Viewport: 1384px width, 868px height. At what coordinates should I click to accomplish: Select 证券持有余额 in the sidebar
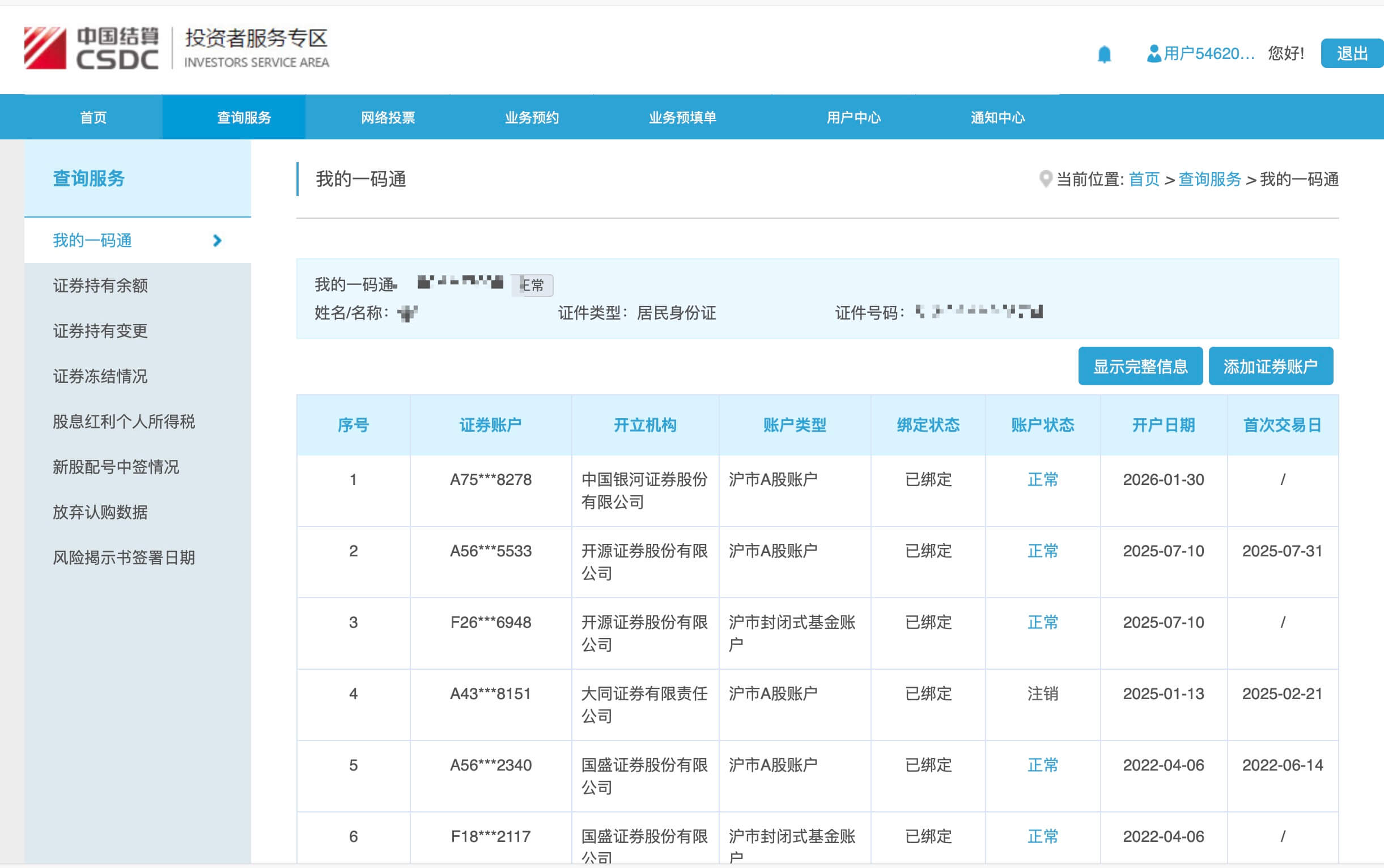tap(100, 286)
